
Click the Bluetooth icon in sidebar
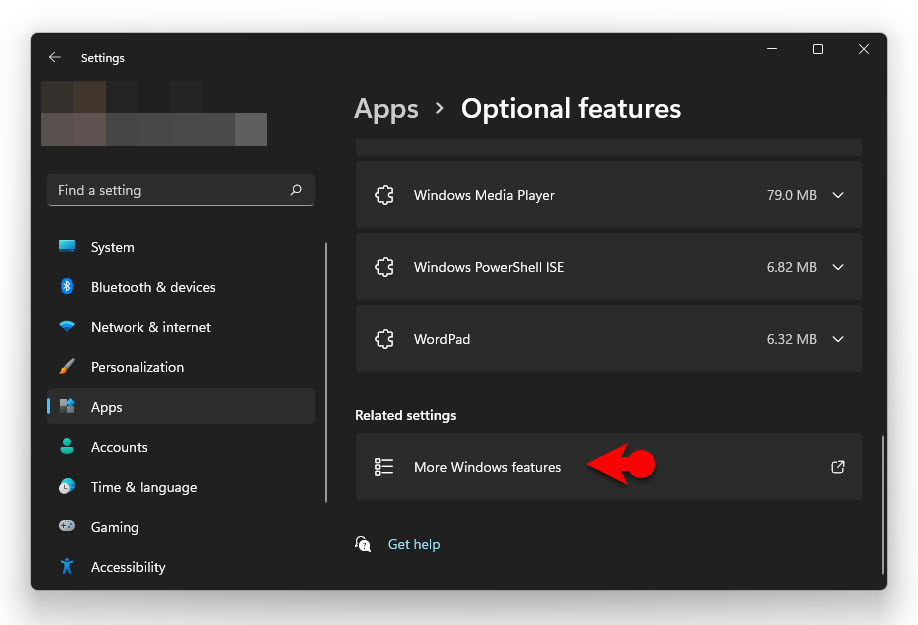point(67,286)
